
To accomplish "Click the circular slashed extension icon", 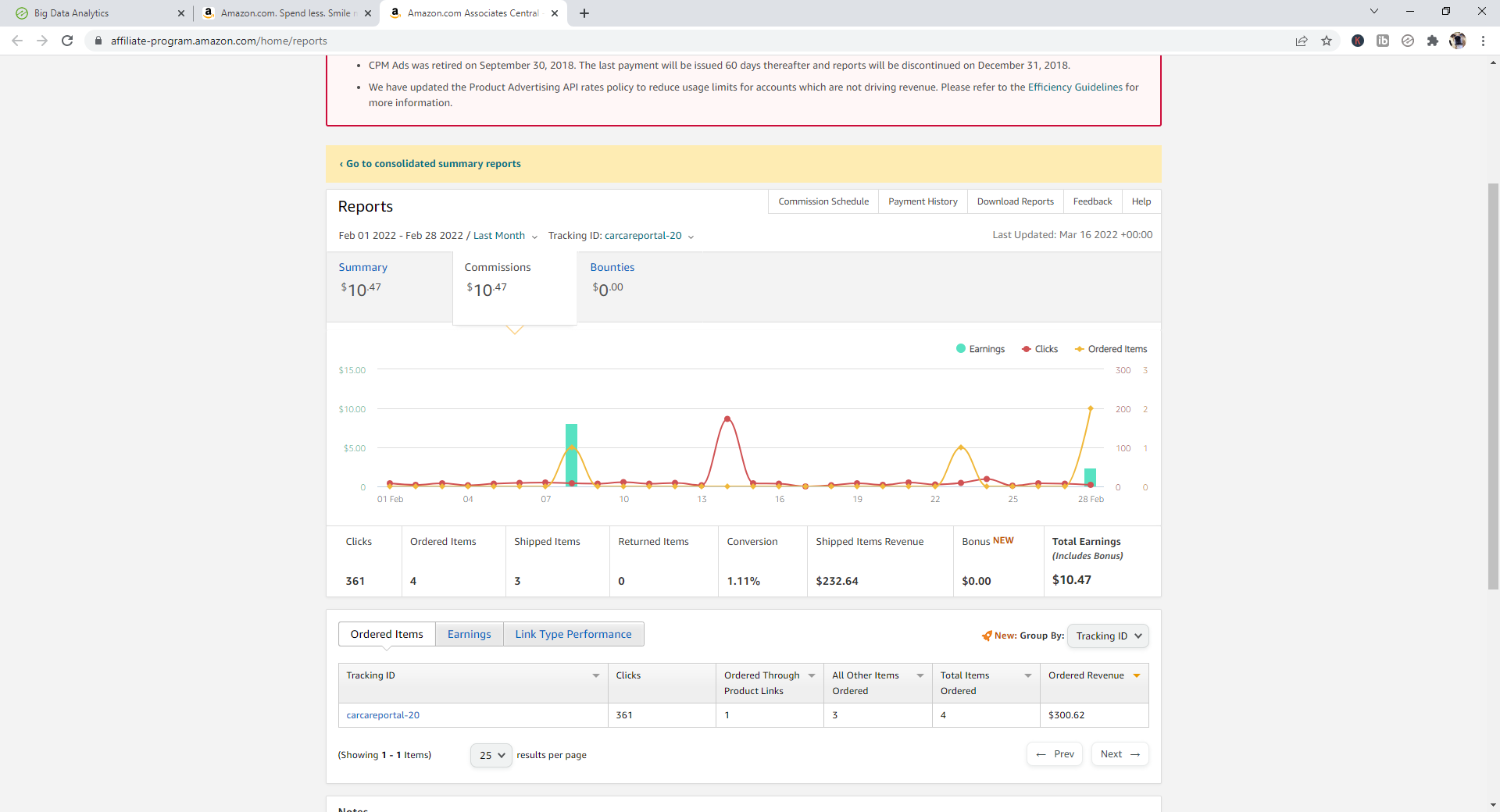I will (1408, 41).
